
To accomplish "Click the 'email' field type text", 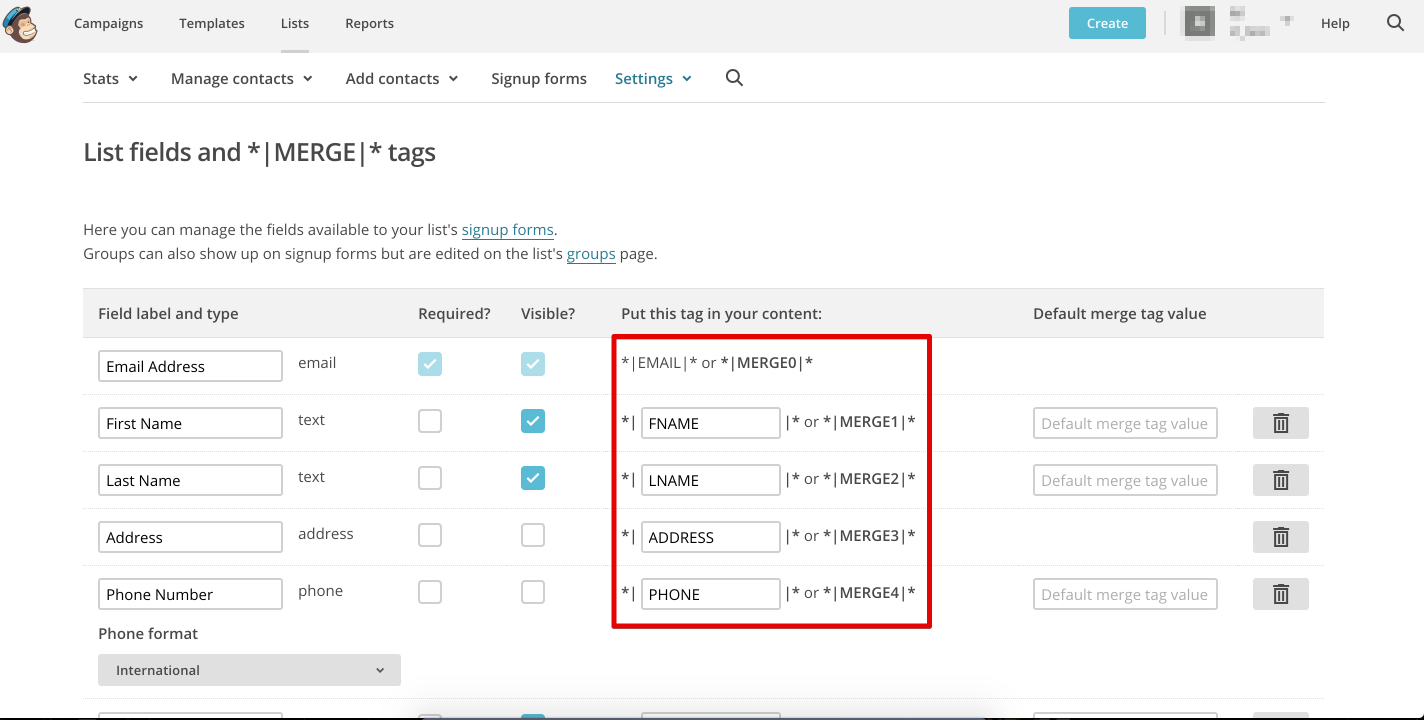I will (317, 363).
